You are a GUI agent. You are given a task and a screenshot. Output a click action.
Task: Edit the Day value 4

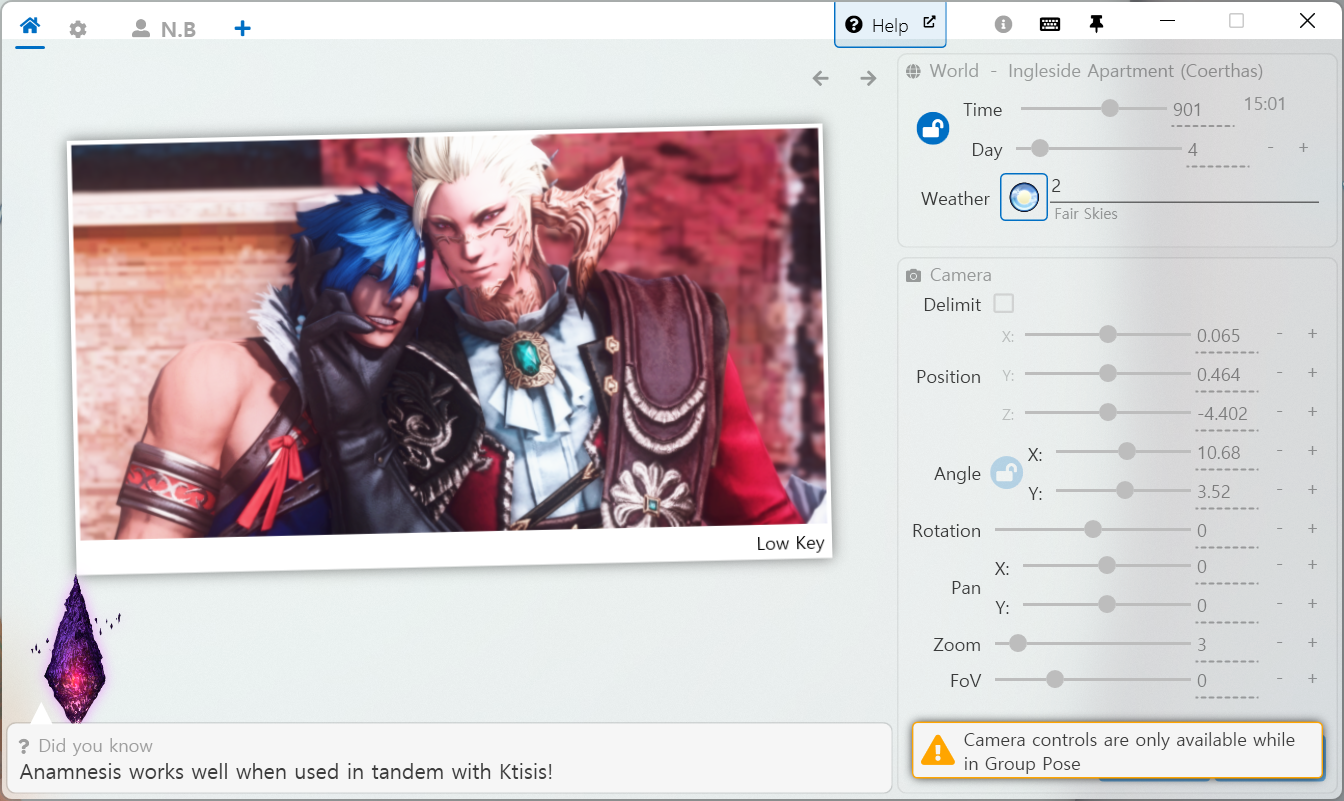1217,150
